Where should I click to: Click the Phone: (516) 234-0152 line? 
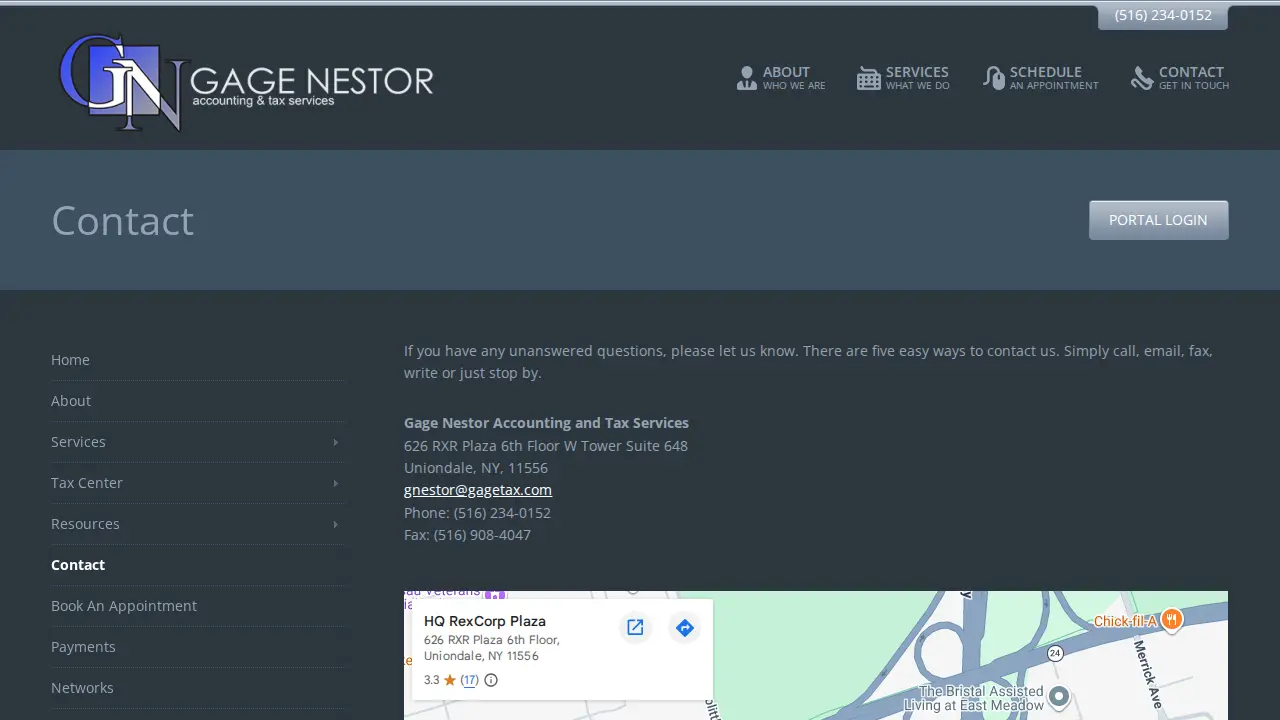coord(477,513)
